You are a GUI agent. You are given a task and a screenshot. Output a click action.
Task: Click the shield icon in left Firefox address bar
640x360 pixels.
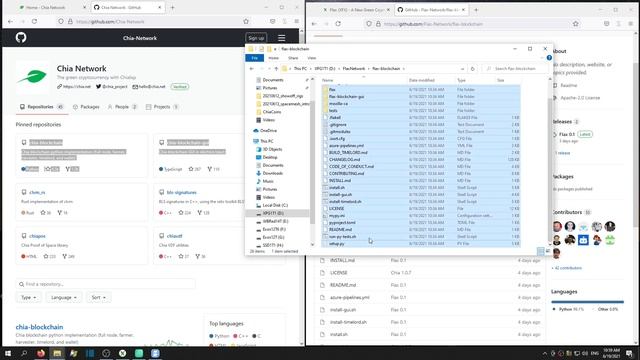tap(61, 21)
